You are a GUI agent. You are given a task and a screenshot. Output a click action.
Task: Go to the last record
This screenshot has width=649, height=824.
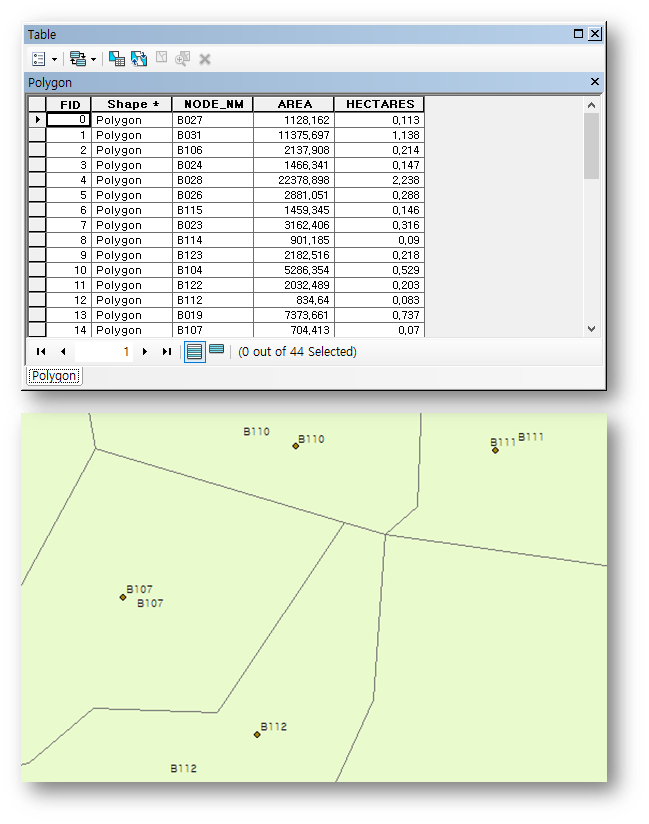click(x=167, y=352)
